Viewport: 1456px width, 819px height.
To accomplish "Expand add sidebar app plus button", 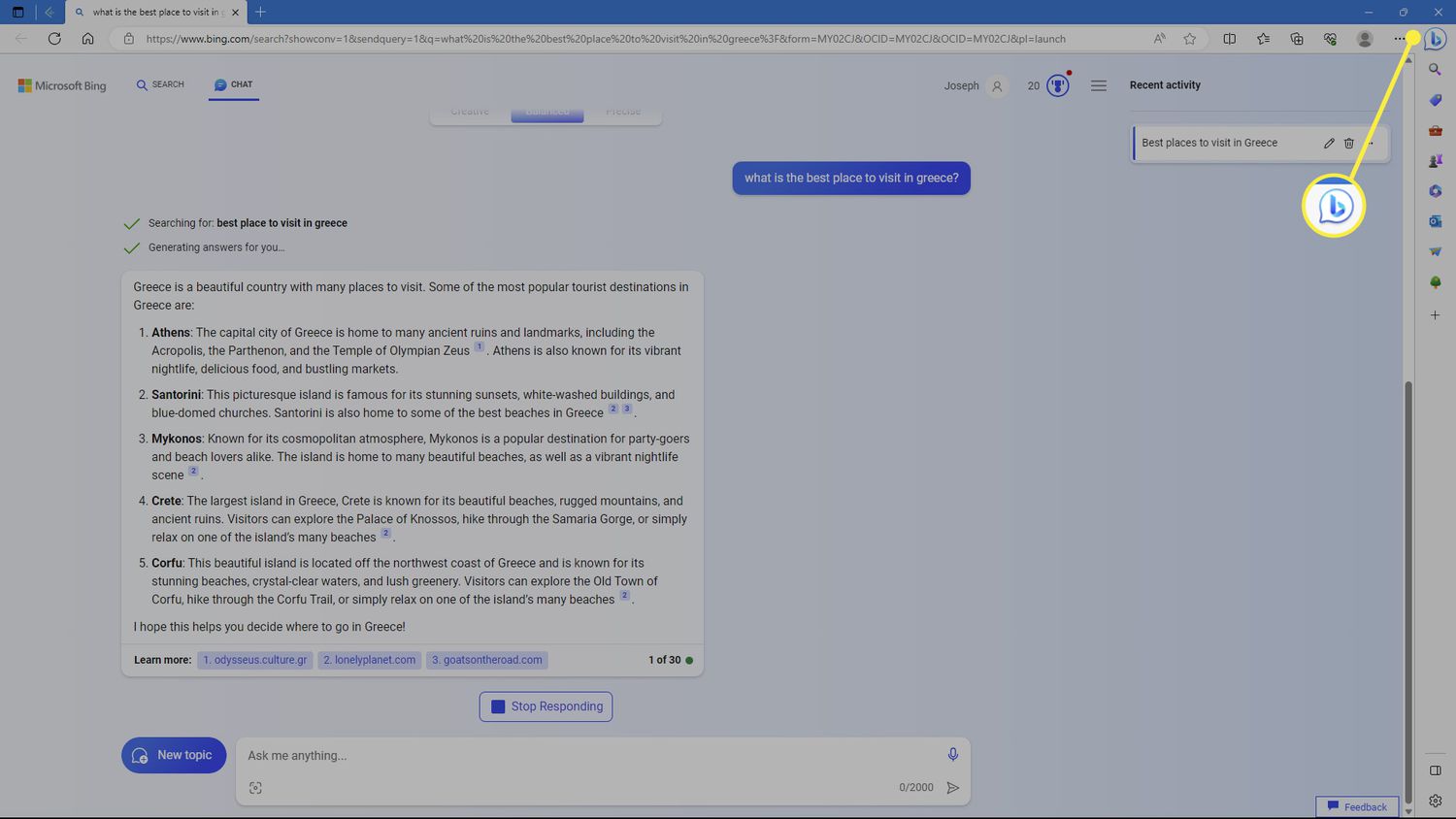I will pos(1435,315).
